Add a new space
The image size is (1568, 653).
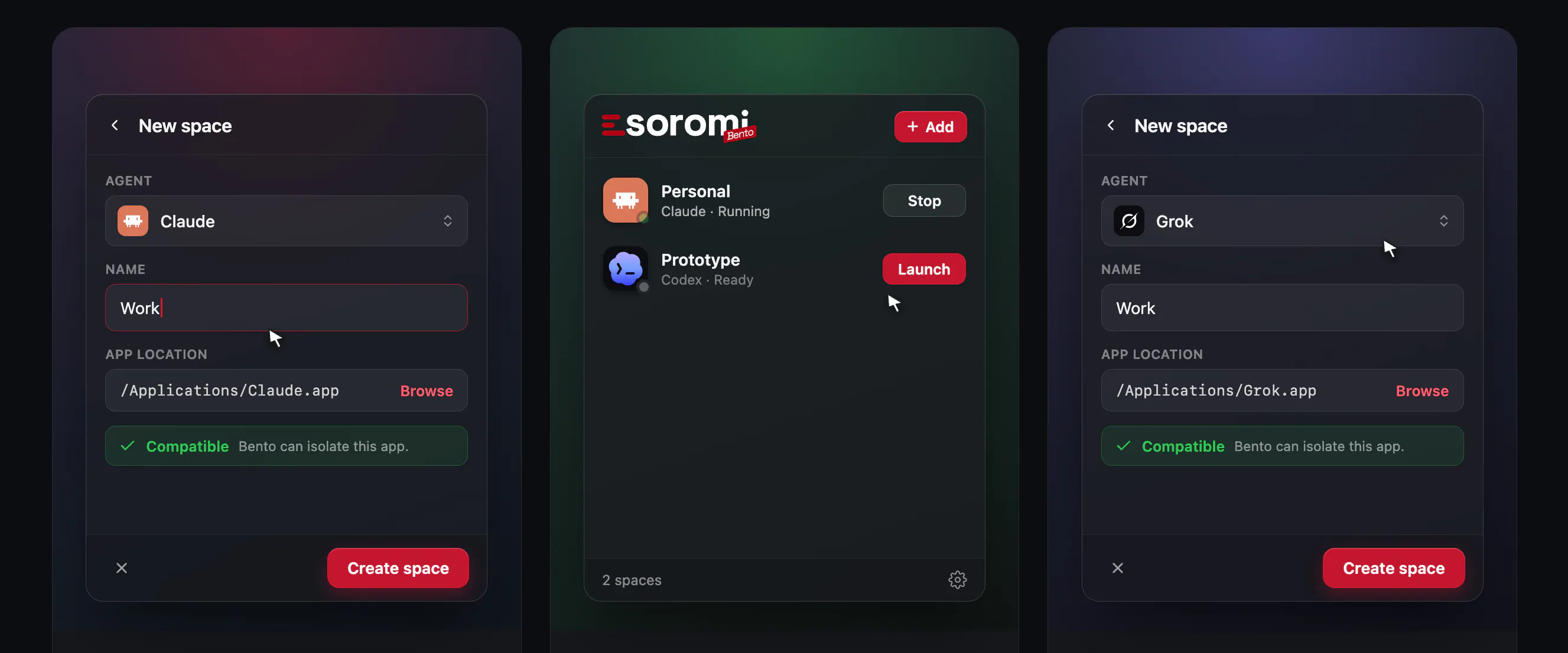(x=930, y=126)
